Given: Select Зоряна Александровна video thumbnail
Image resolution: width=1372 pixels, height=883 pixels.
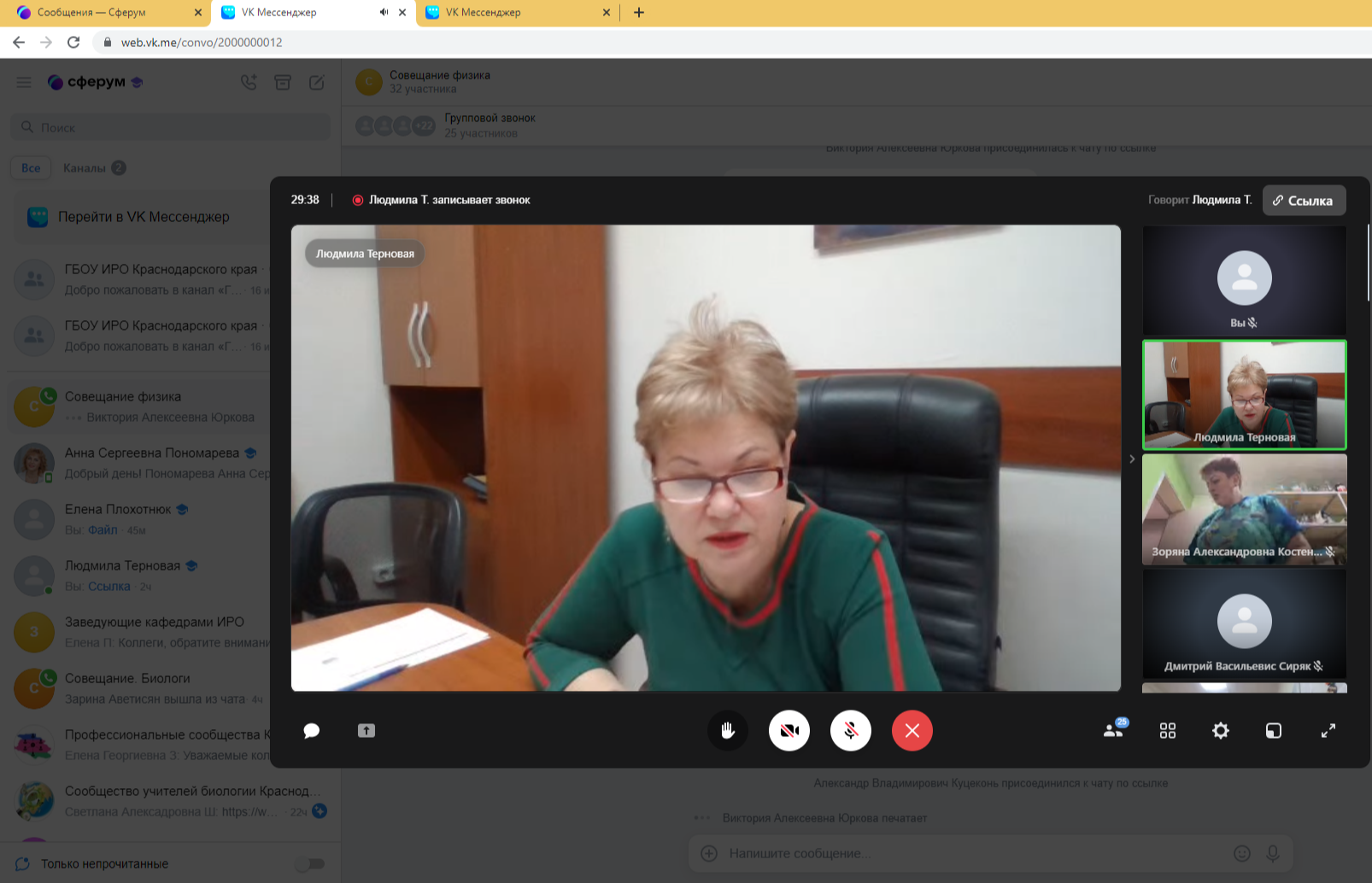Looking at the screenshot, I should pyautogui.click(x=1244, y=509).
